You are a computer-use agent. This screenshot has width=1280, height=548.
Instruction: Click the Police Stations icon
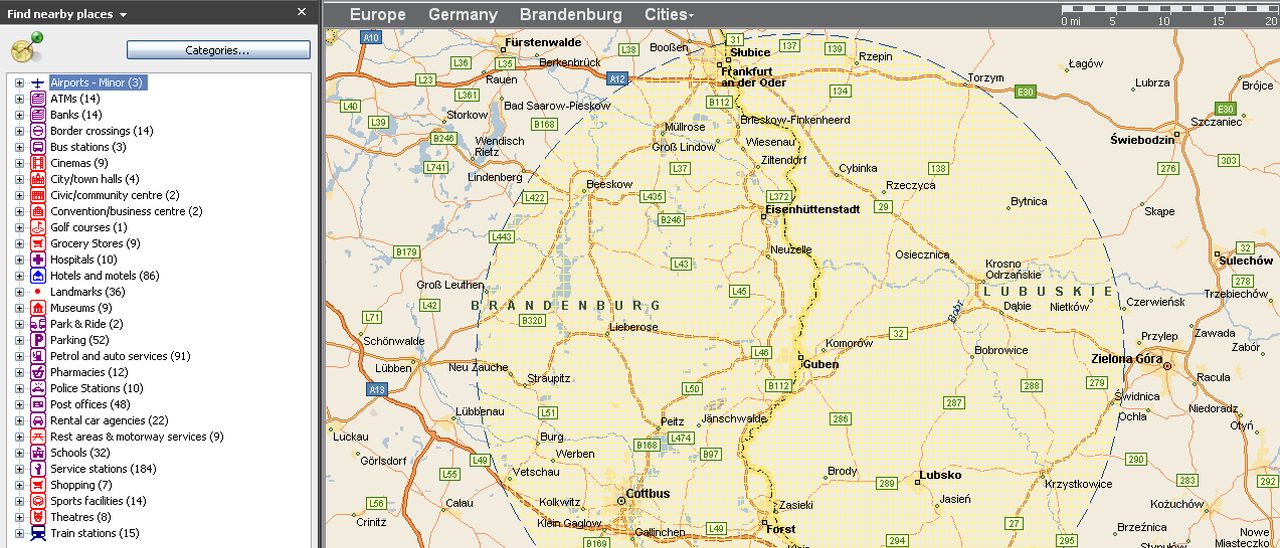click(x=38, y=388)
